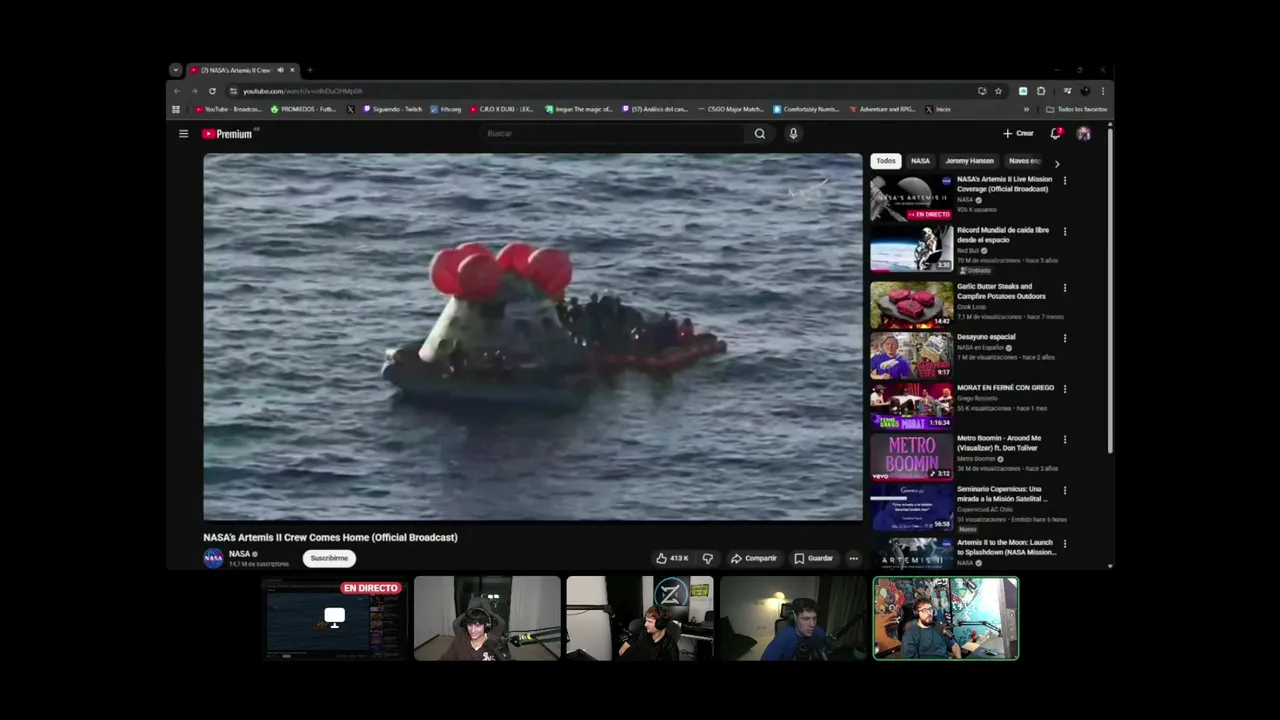Screen dimensions: 1280x720
Task: Select the EN DIRECTO screen share tile
Action: click(334, 618)
